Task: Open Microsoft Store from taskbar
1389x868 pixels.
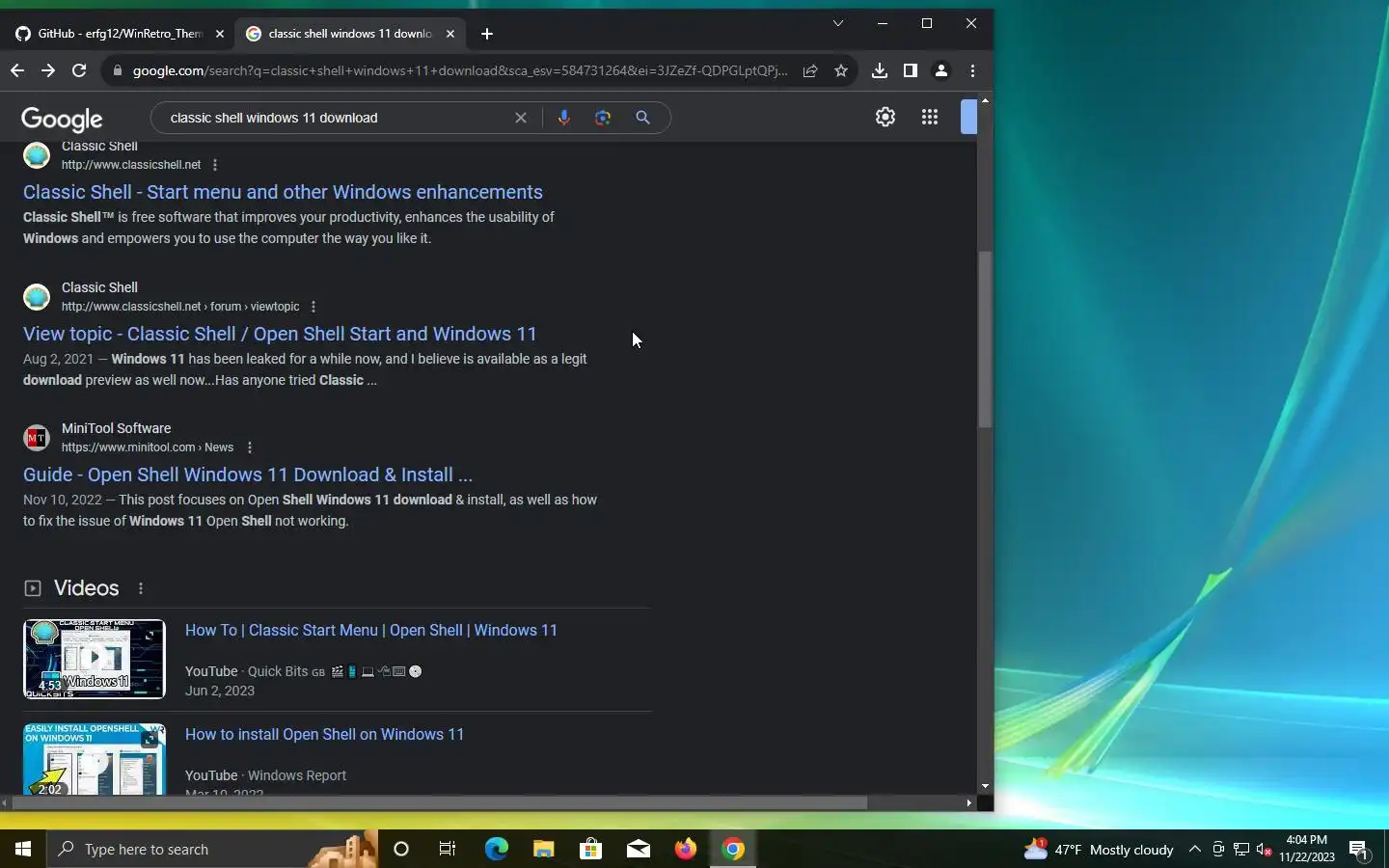Action: (x=590, y=849)
